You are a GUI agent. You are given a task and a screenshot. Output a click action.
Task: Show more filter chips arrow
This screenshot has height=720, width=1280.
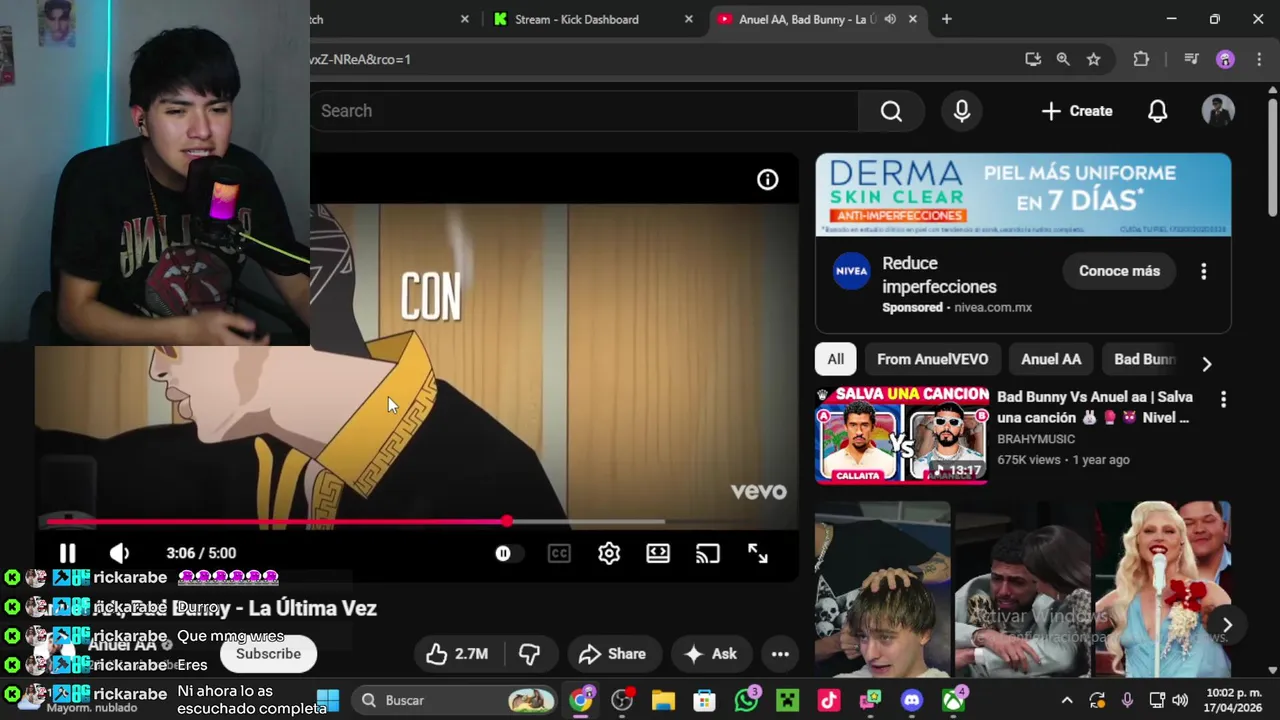(x=1206, y=364)
